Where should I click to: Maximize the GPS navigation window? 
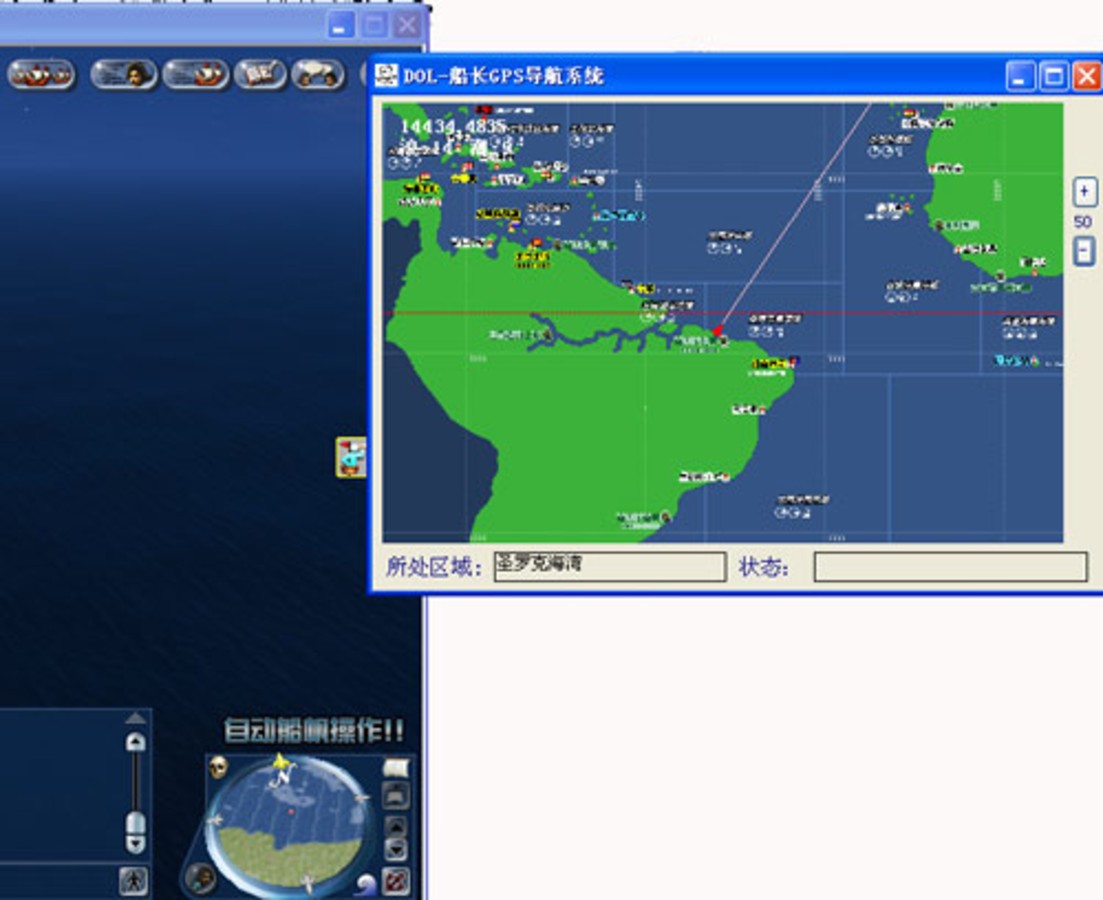[x=1054, y=75]
